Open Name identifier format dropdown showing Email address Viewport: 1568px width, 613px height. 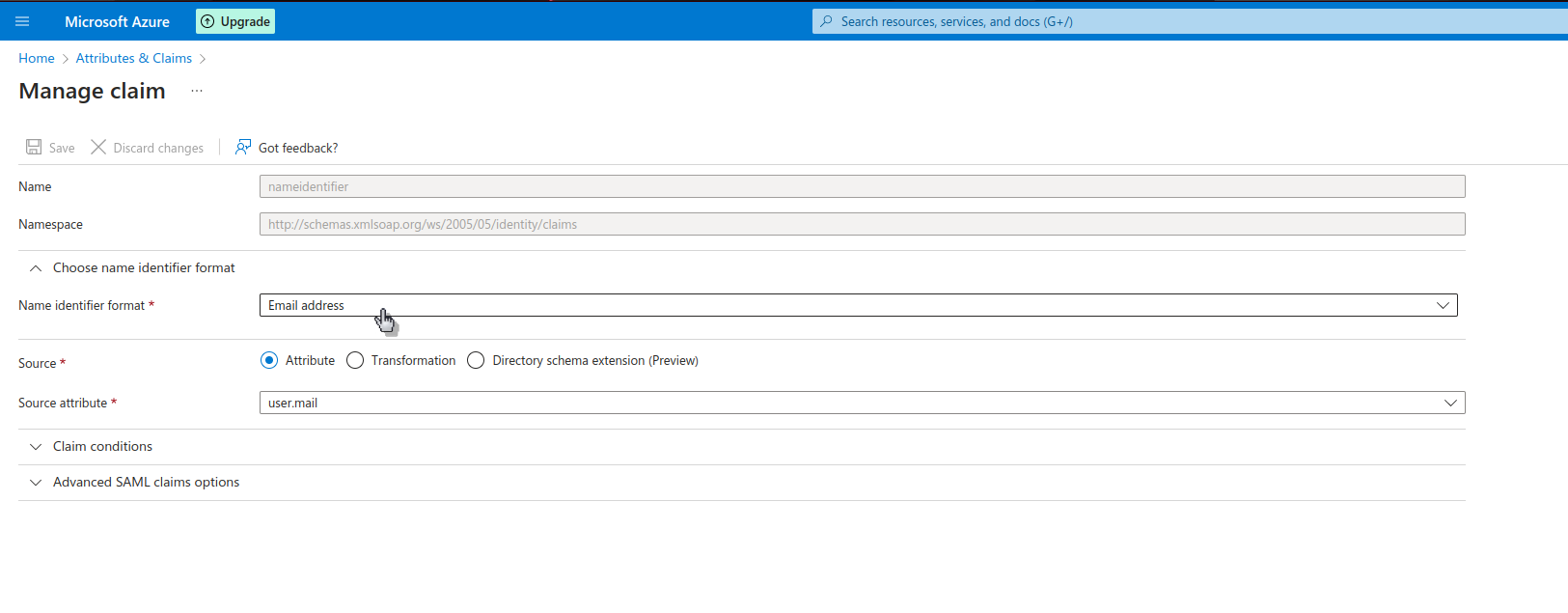pyautogui.click(x=858, y=305)
